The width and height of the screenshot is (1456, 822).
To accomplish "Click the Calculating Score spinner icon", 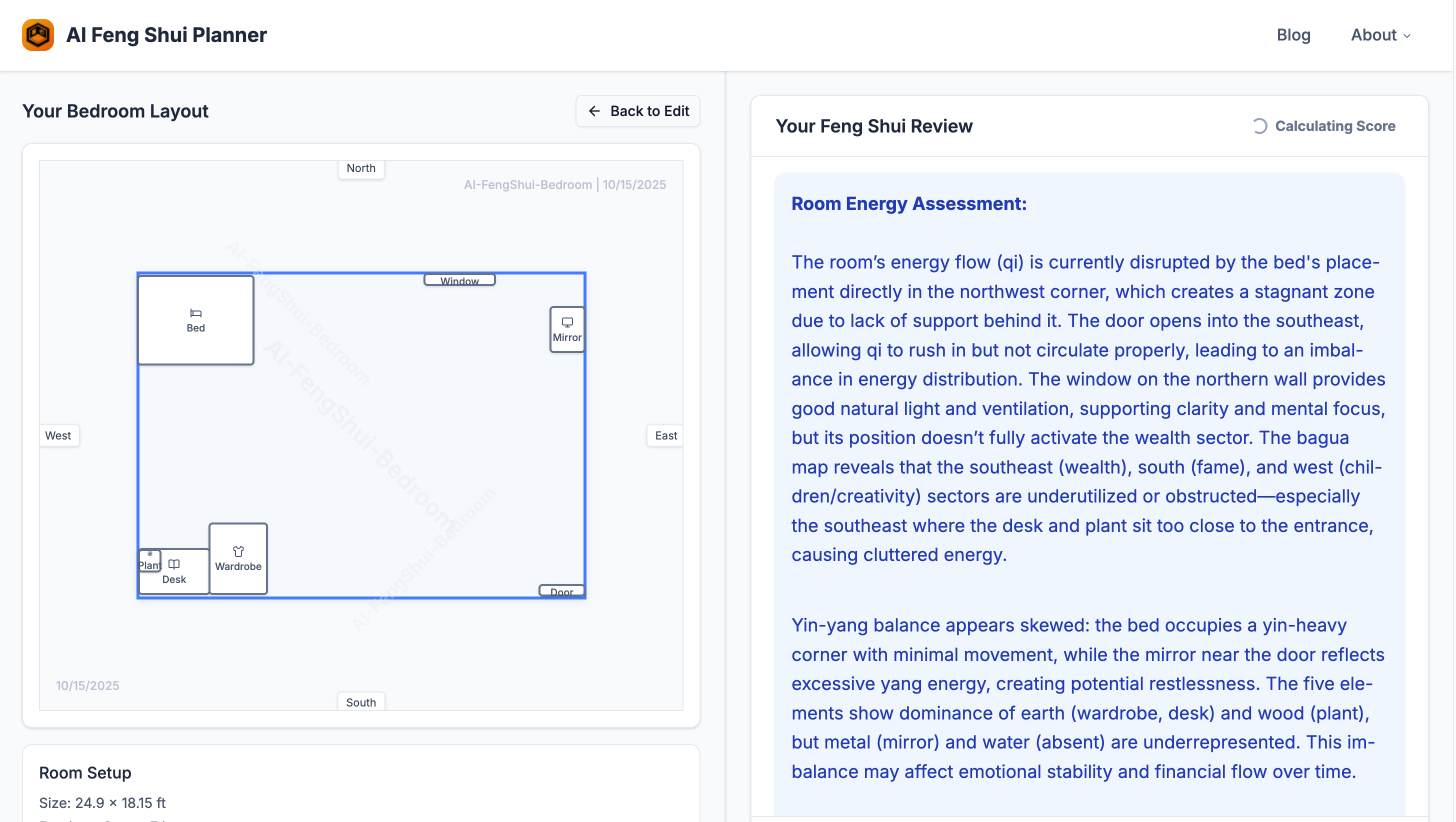I will [1260, 126].
